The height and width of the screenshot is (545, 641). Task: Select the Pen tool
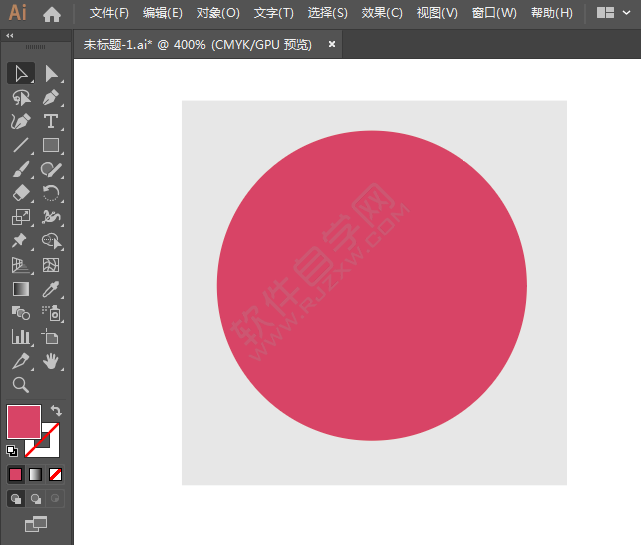[x=52, y=98]
